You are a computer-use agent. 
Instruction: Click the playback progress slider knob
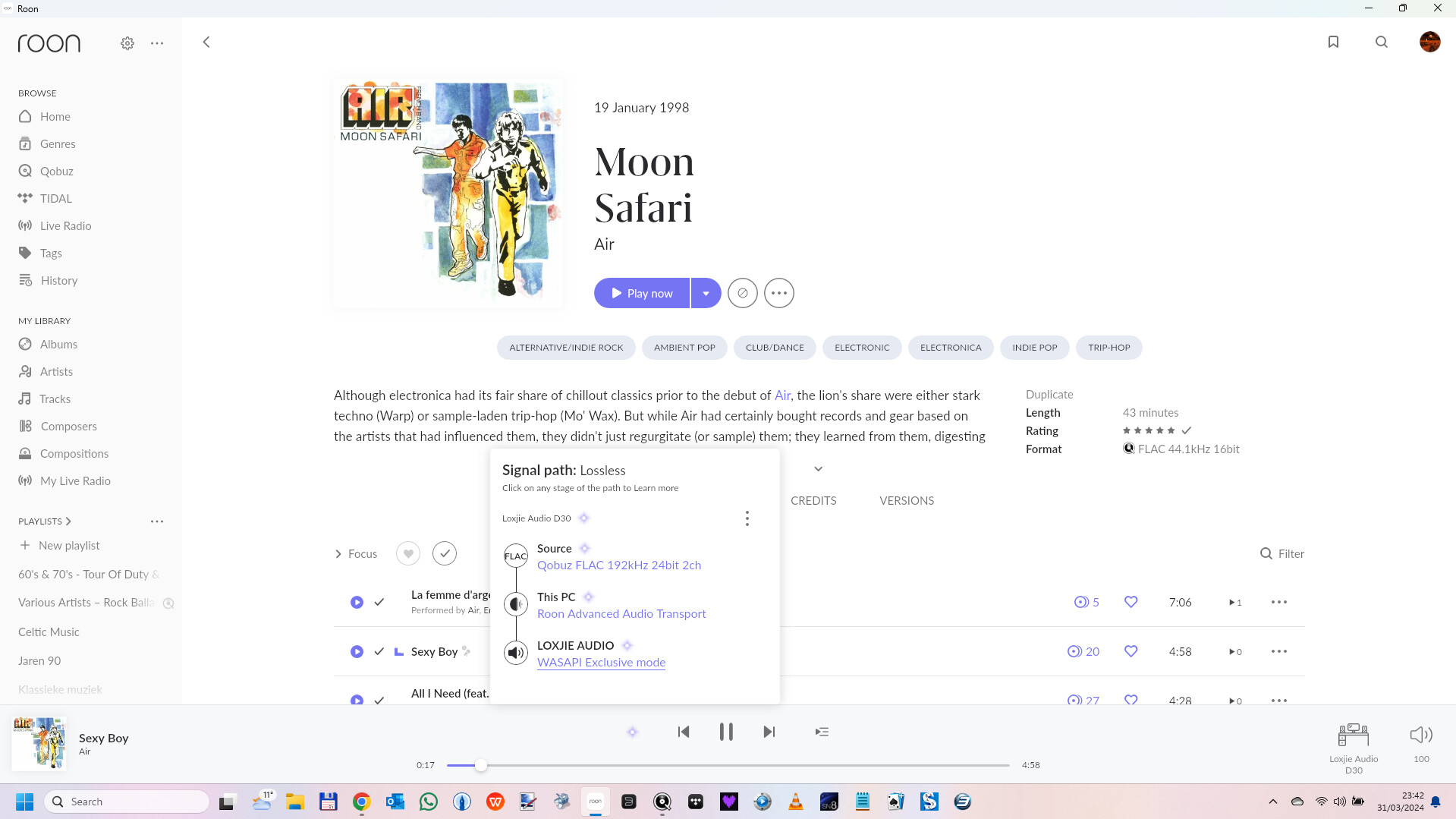480,765
